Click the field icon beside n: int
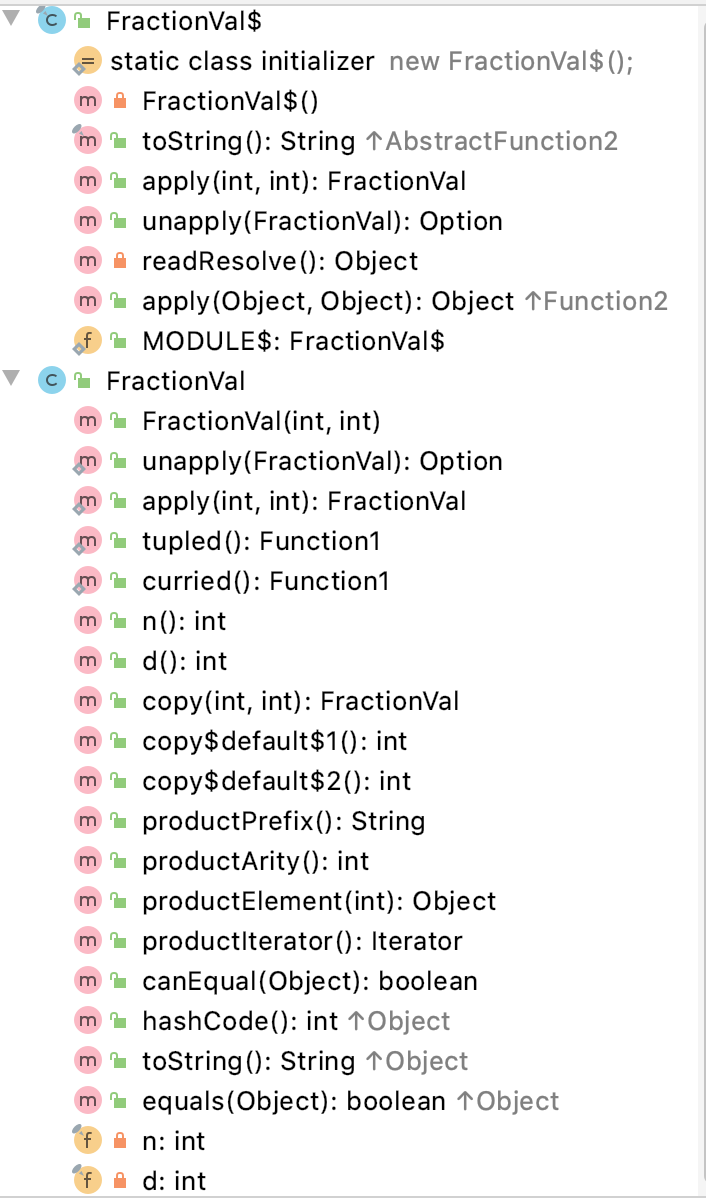706x1198 pixels. coord(86,1141)
